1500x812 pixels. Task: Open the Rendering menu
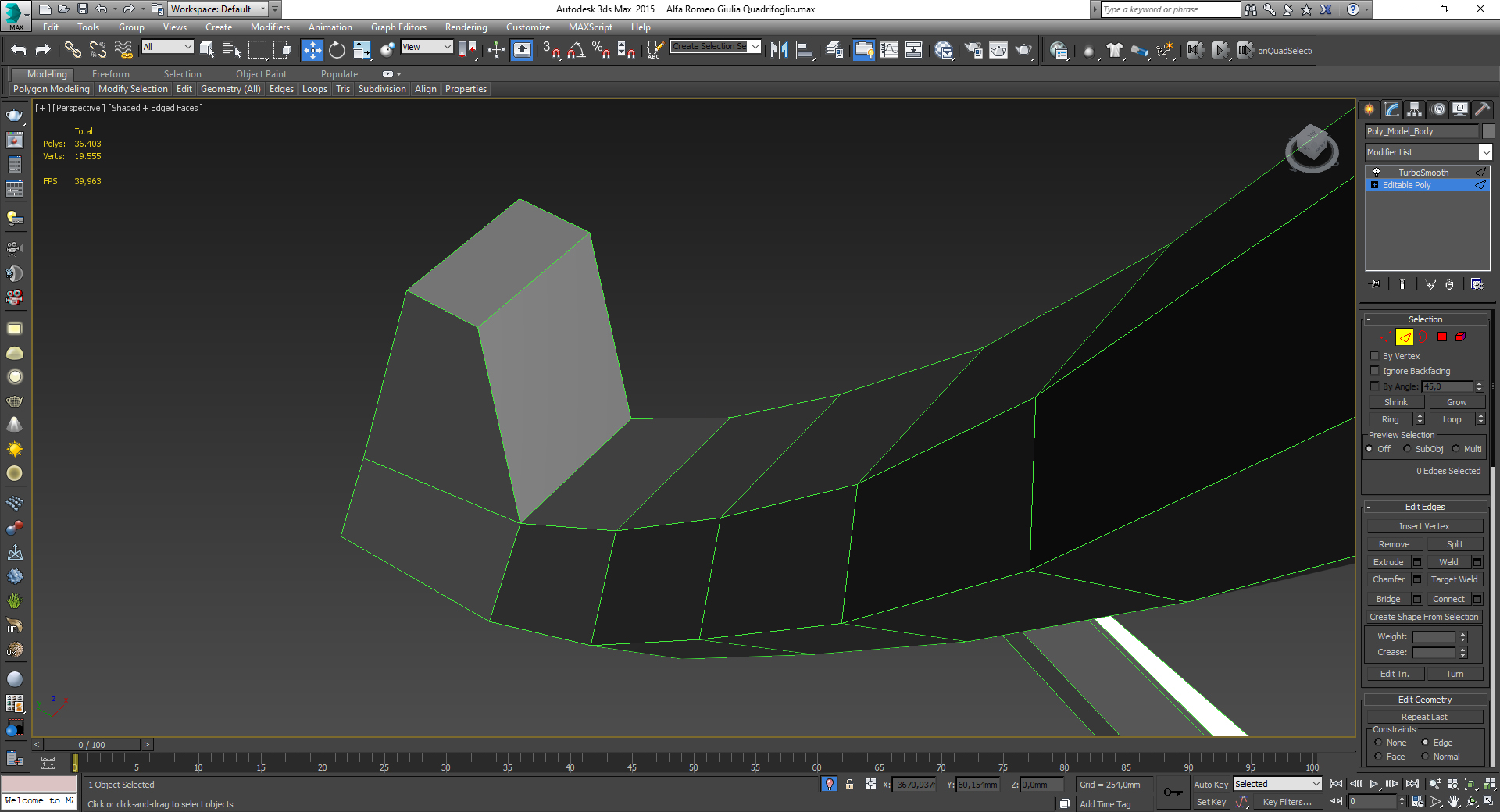466,27
